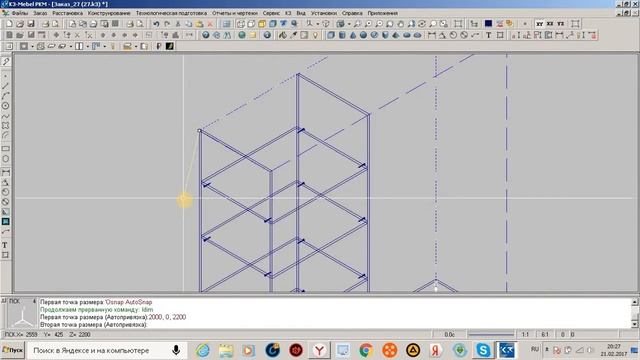This screenshot has height=360, width=640.
Task: Click the binoculars search icon
Action: click(x=227, y=36)
